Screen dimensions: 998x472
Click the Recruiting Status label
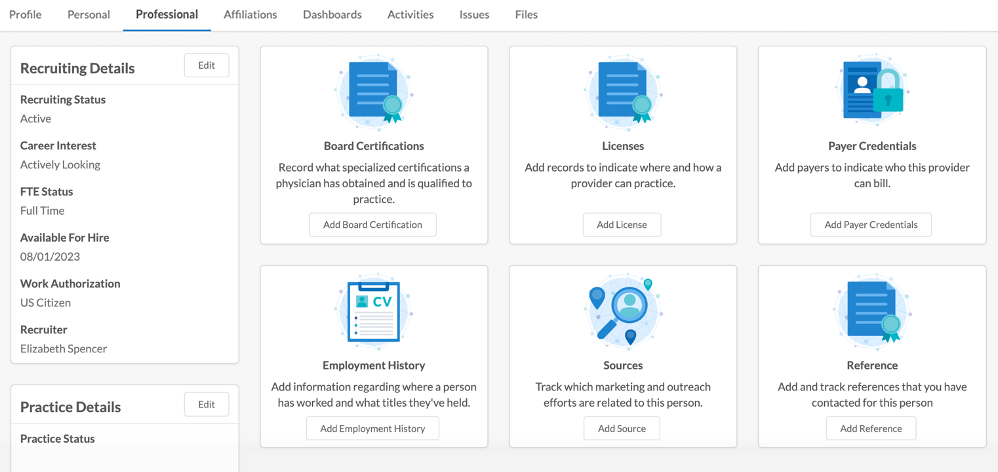[63, 99]
